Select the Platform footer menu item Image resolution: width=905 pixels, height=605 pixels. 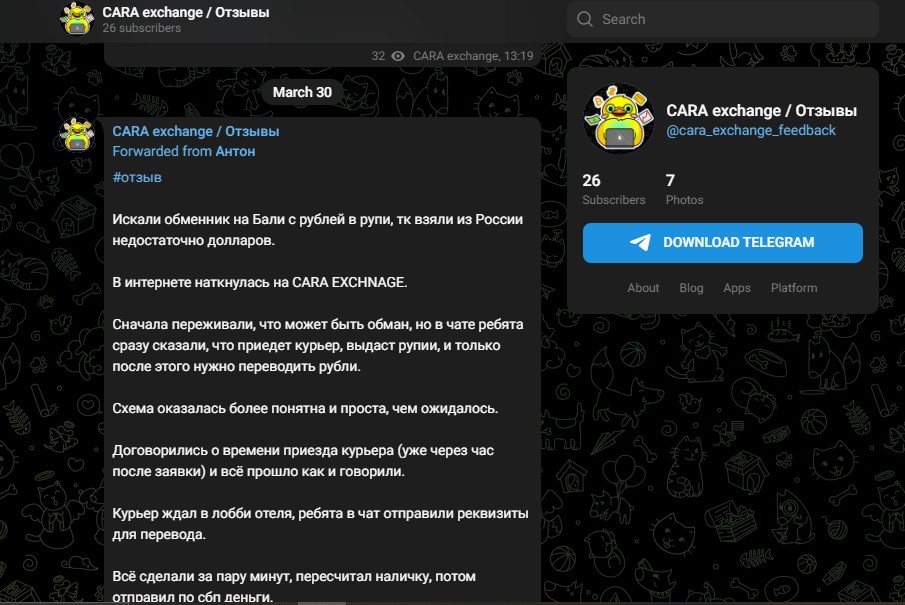point(793,288)
